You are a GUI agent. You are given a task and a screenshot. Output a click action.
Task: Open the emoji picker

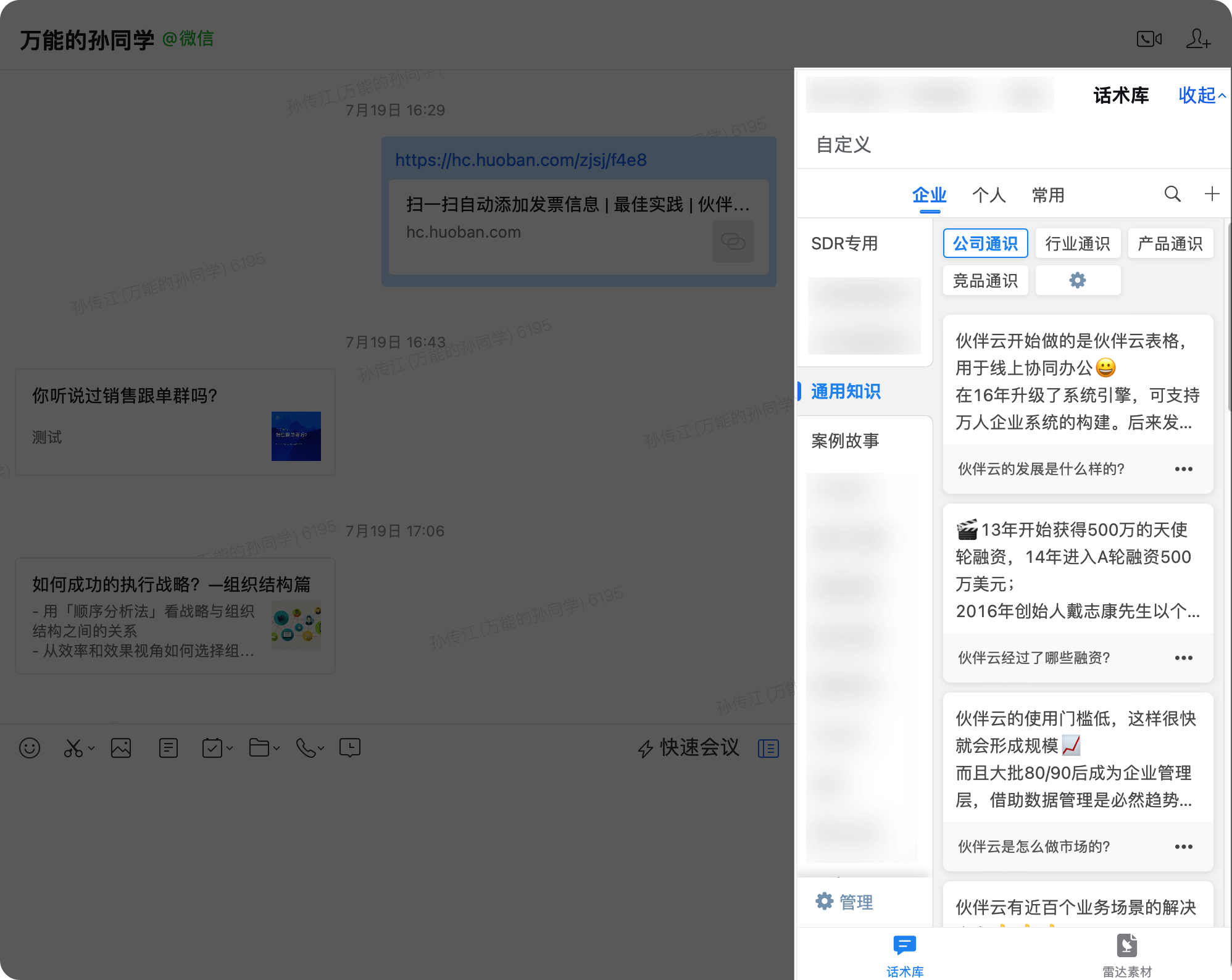[30, 748]
